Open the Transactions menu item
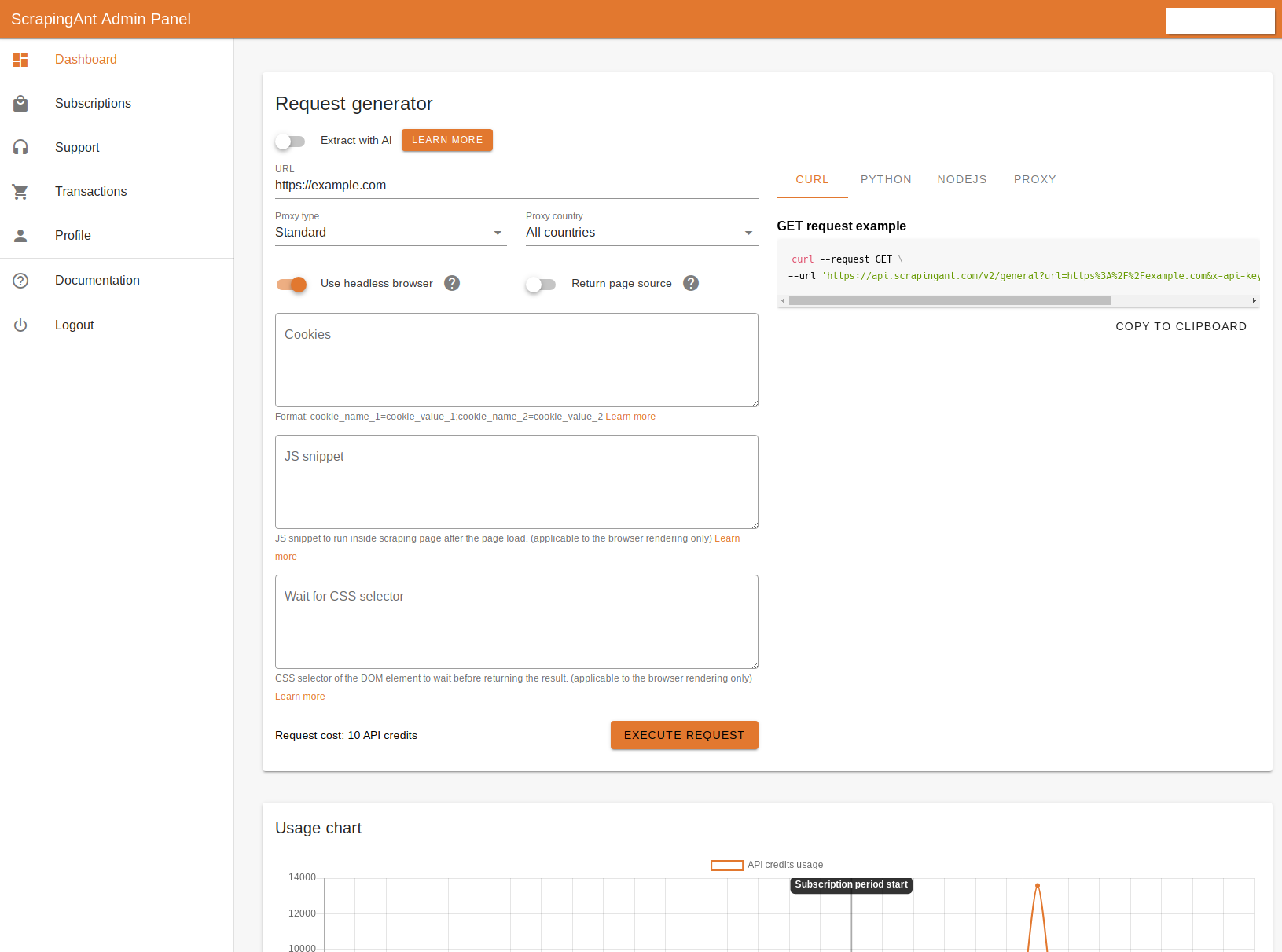Screen dimensions: 1282x952 point(117,192)
